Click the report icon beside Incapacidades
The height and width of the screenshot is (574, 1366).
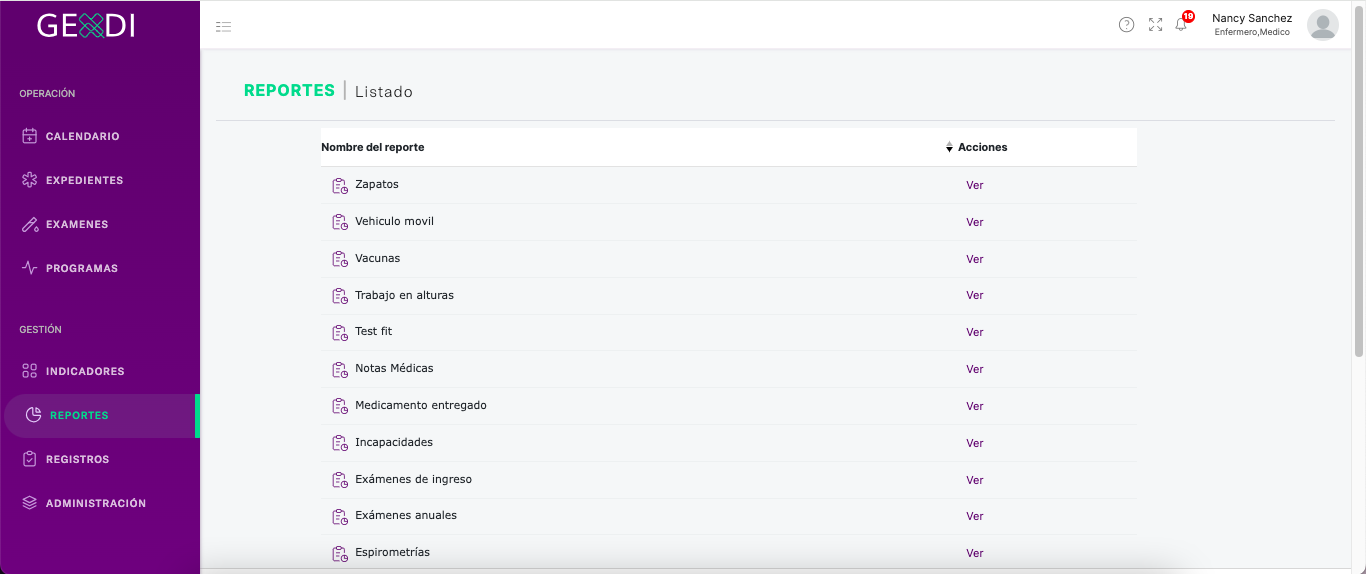[340, 443]
